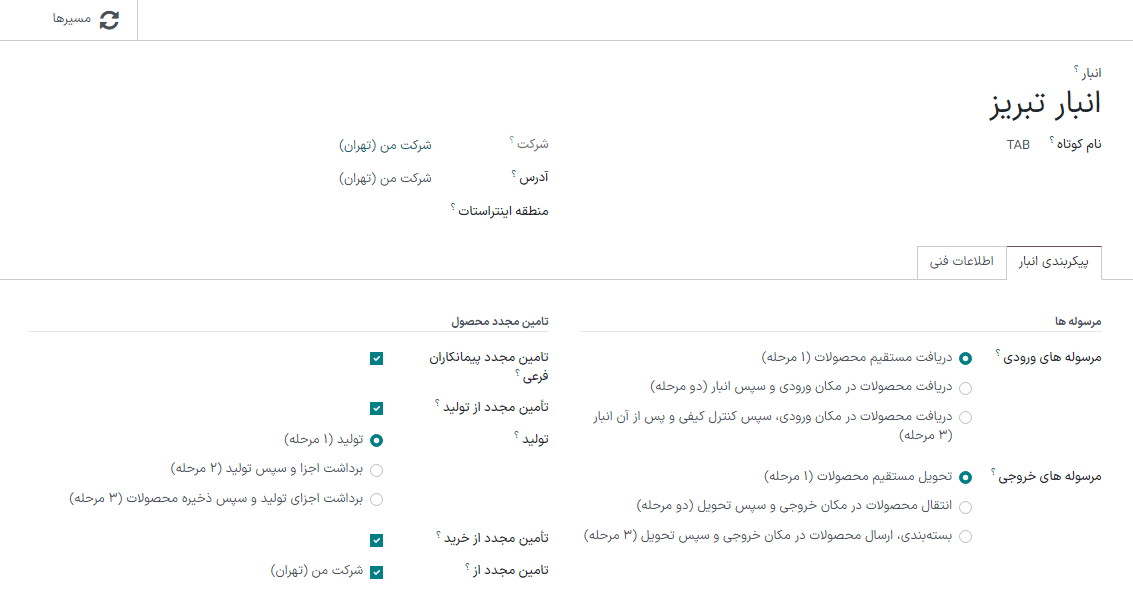Toggle شرکت من (تهران) resupply checkbox
The height and width of the screenshot is (614, 1133).
[376, 572]
